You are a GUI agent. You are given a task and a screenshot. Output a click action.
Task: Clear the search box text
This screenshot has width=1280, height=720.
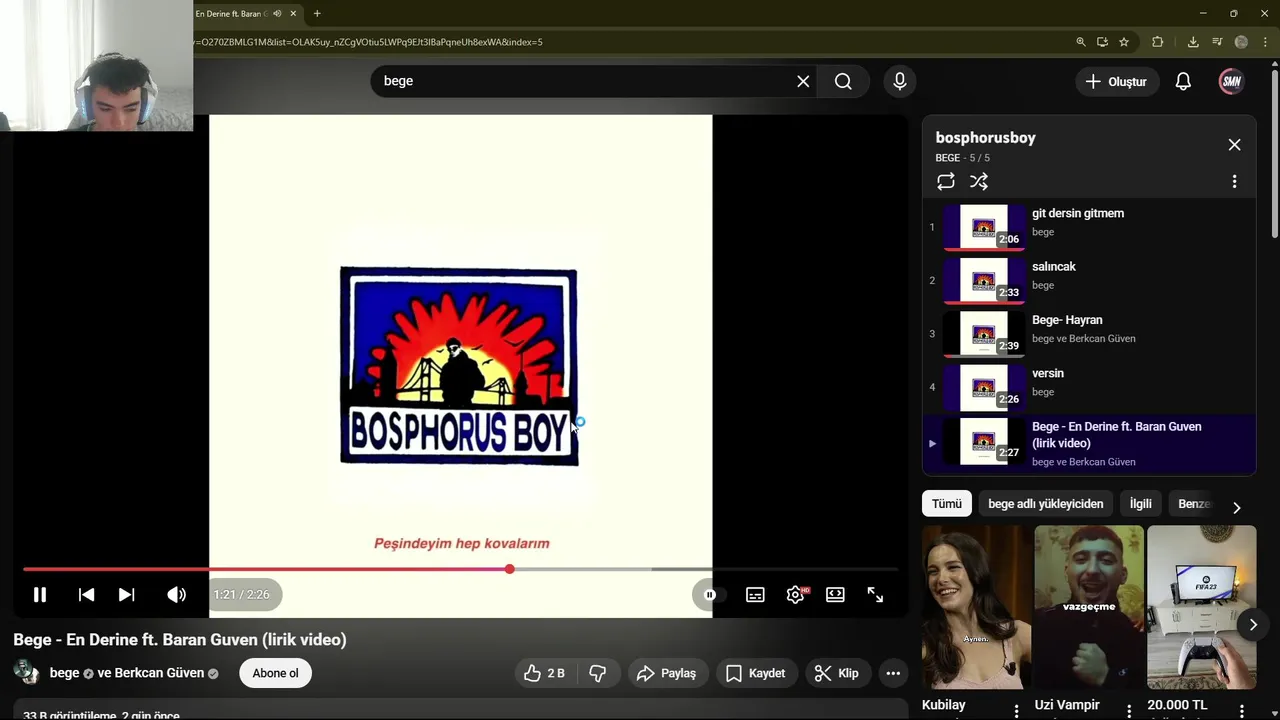pos(803,81)
